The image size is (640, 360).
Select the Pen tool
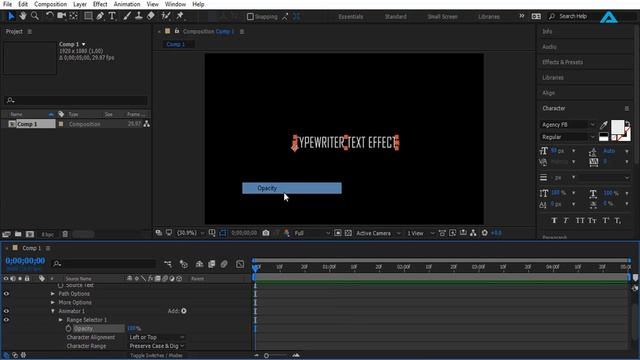(100, 16)
